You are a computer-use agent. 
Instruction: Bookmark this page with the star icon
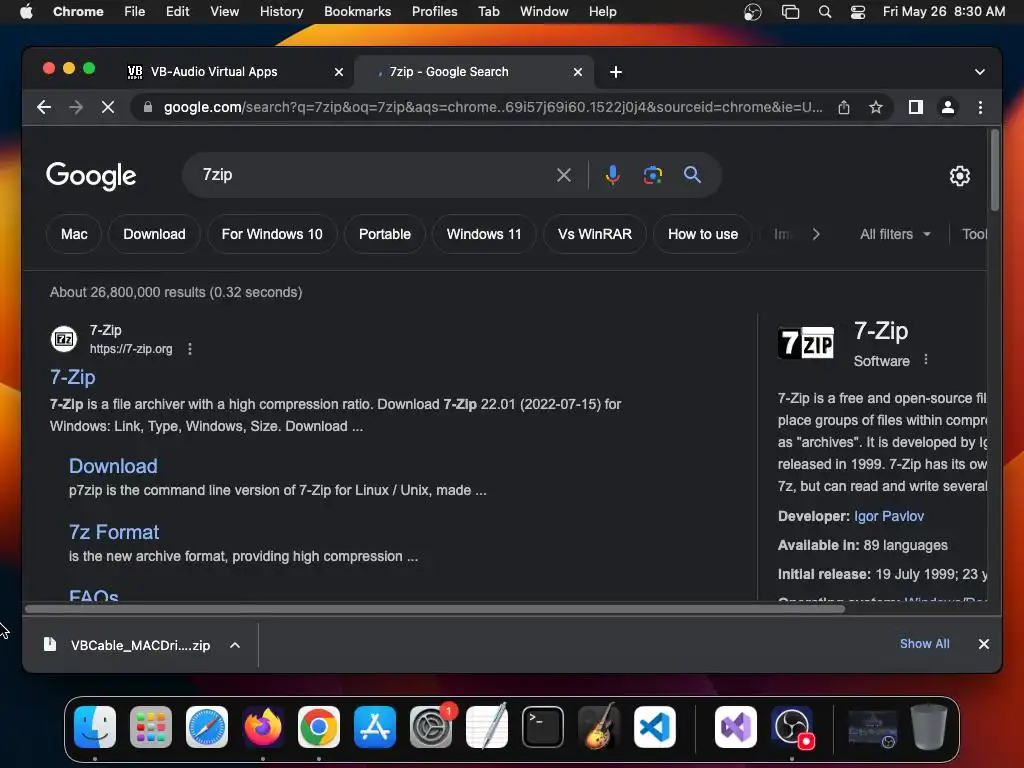[x=876, y=107]
